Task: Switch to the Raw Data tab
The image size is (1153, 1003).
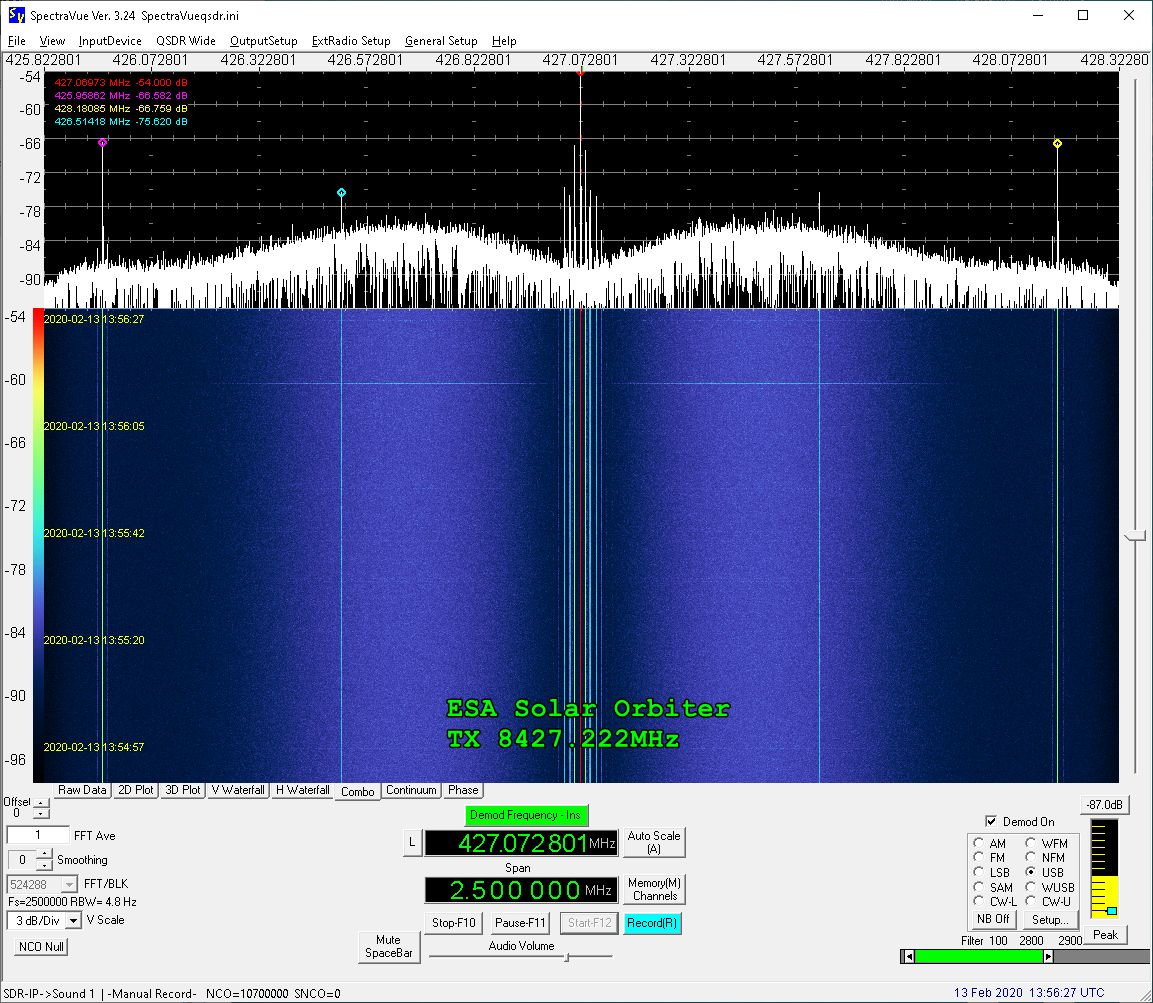Action: pos(82,790)
